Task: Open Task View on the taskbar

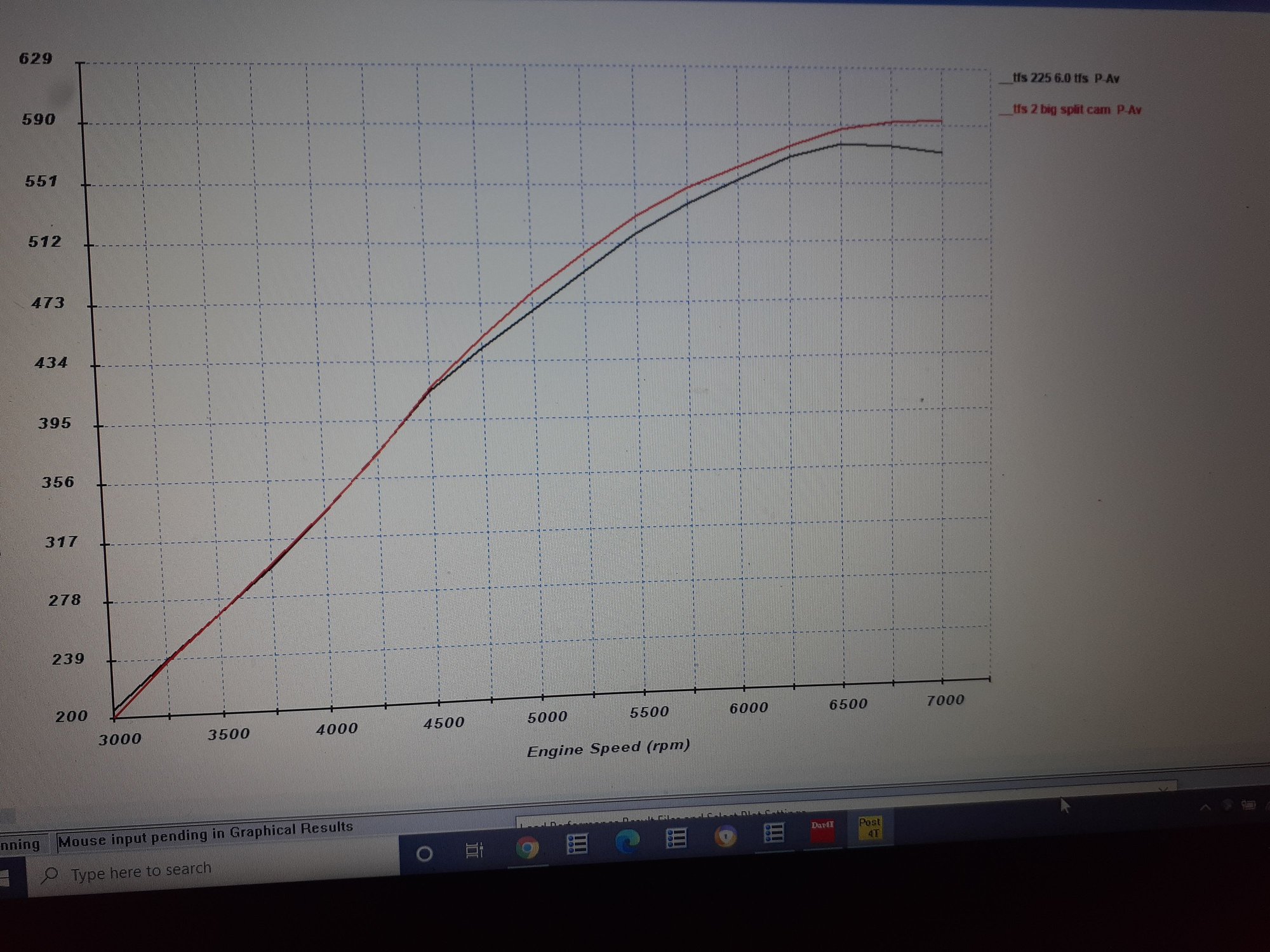Action: [x=474, y=850]
